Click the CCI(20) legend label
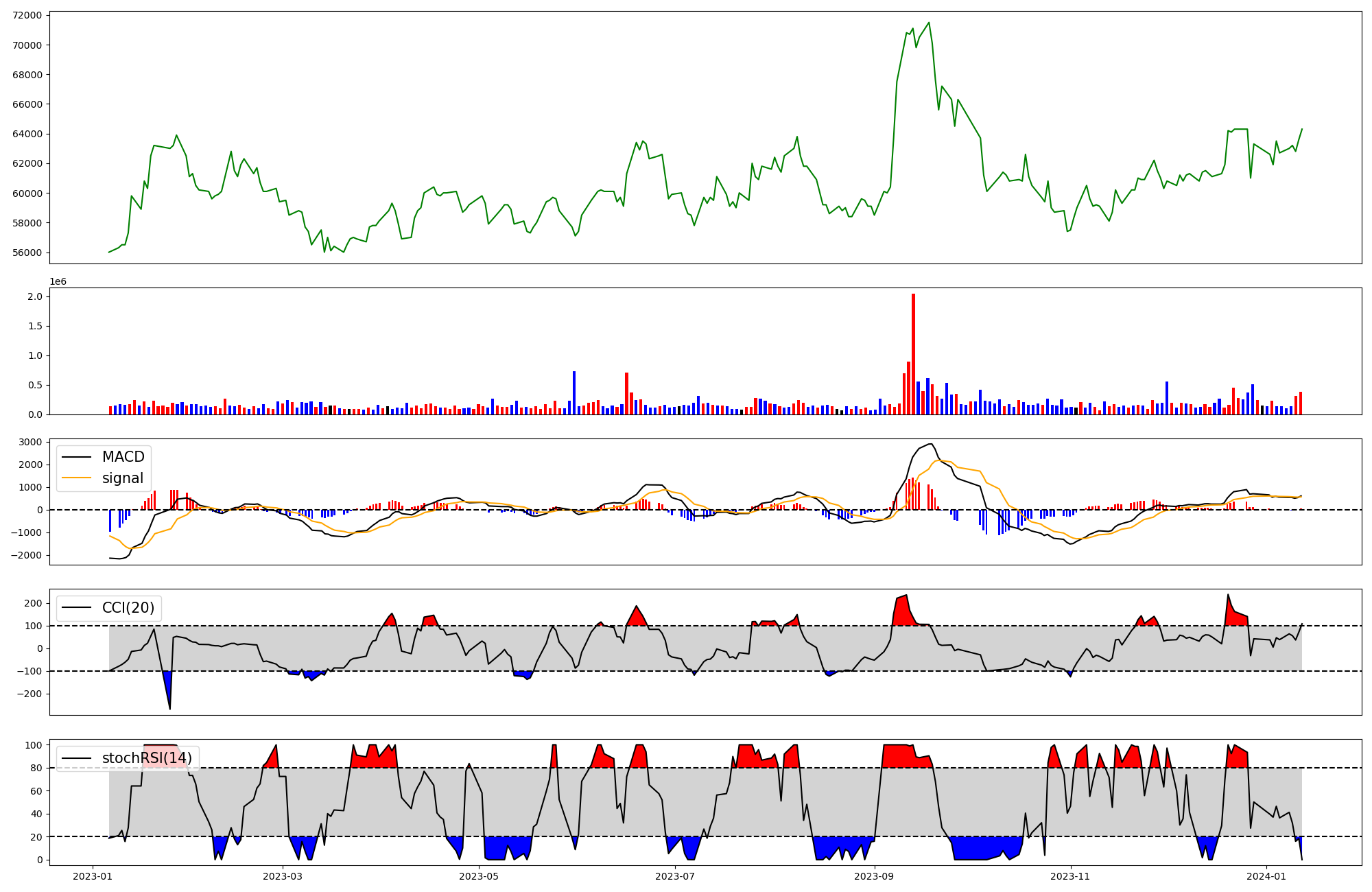Image resolution: width=1372 pixels, height=892 pixels. (x=128, y=608)
